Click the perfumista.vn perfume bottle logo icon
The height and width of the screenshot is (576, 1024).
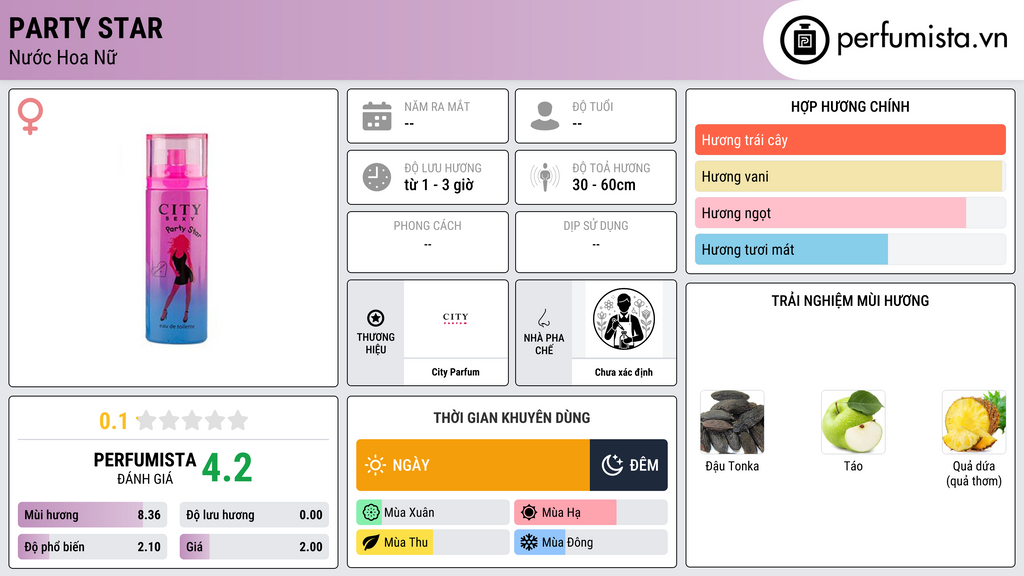click(x=804, y=40)
